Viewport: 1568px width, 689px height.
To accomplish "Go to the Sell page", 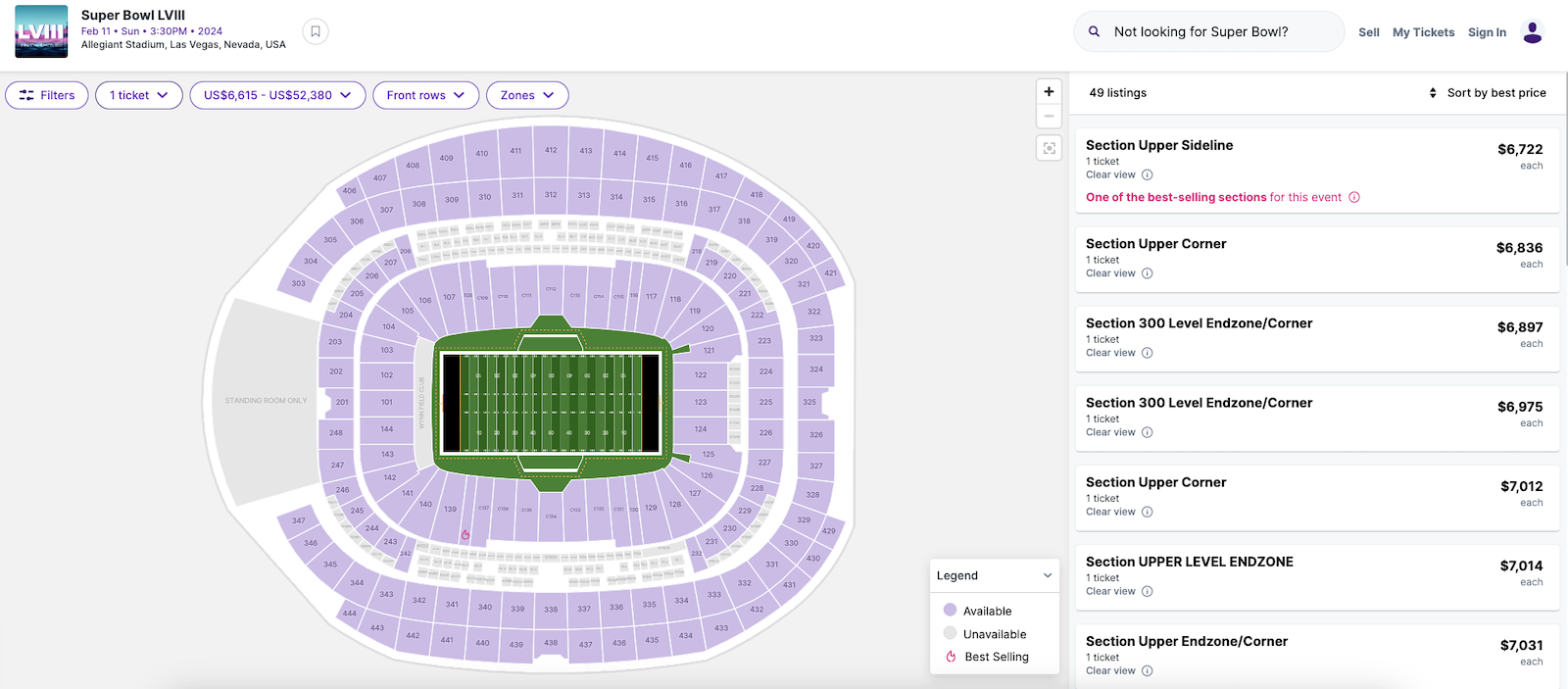I will 1368,32.
